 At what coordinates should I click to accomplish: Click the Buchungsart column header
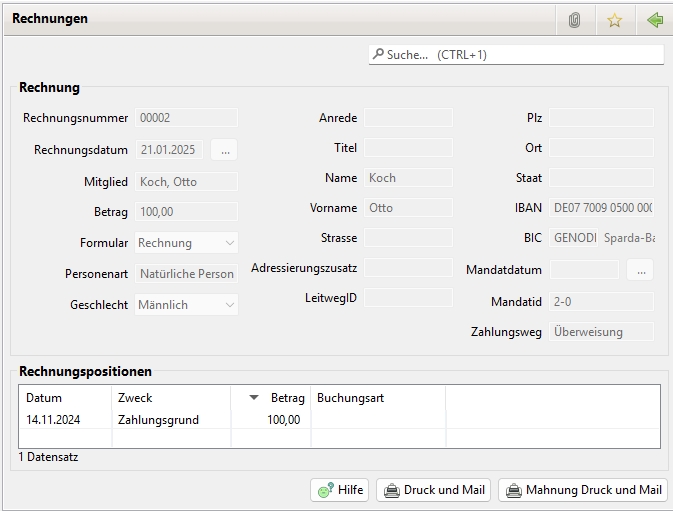tap(377, 398)
